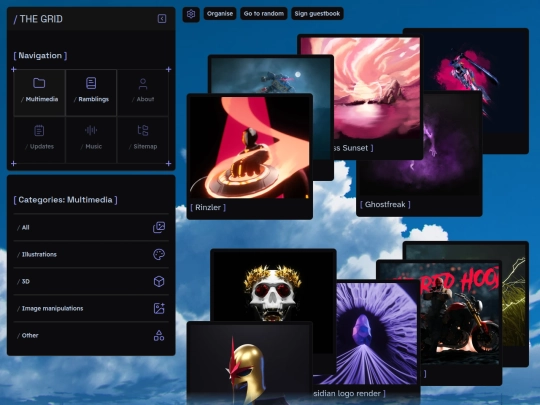Collapse the sidebar panel with the arrow icon
The width and height of the screenshot is (540, 405).
coord(162,19)
